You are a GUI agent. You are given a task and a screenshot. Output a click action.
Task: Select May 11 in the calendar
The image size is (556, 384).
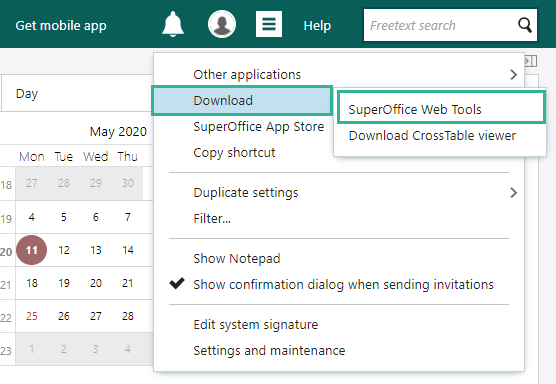click(x=32, y=250)
